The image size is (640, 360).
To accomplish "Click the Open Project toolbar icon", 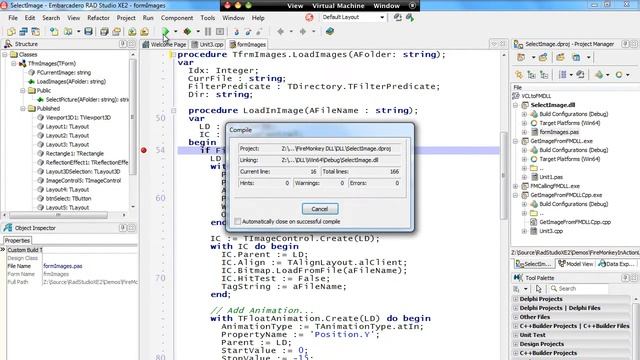I will coord(116,31).
